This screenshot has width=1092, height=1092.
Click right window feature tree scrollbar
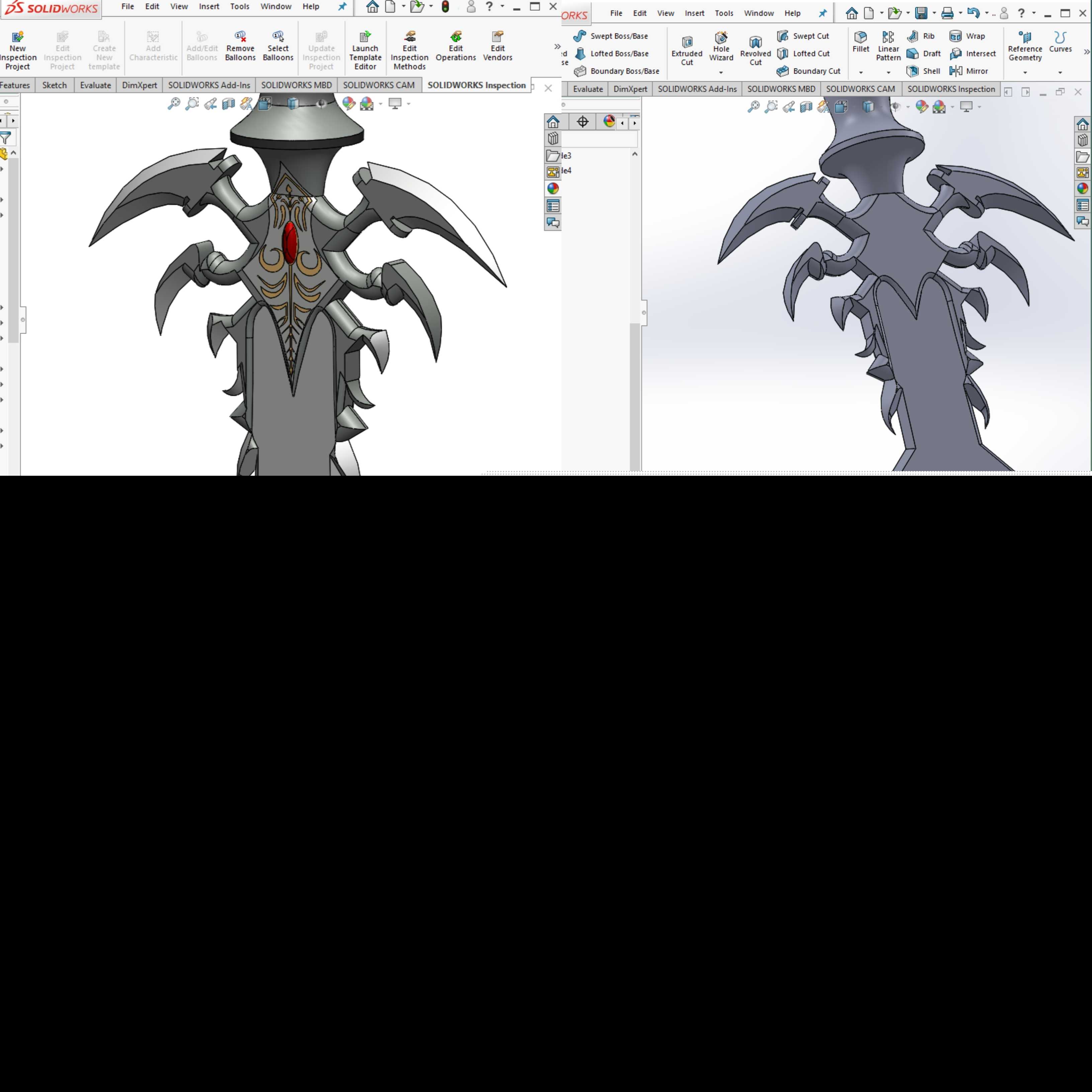[635, 397]
